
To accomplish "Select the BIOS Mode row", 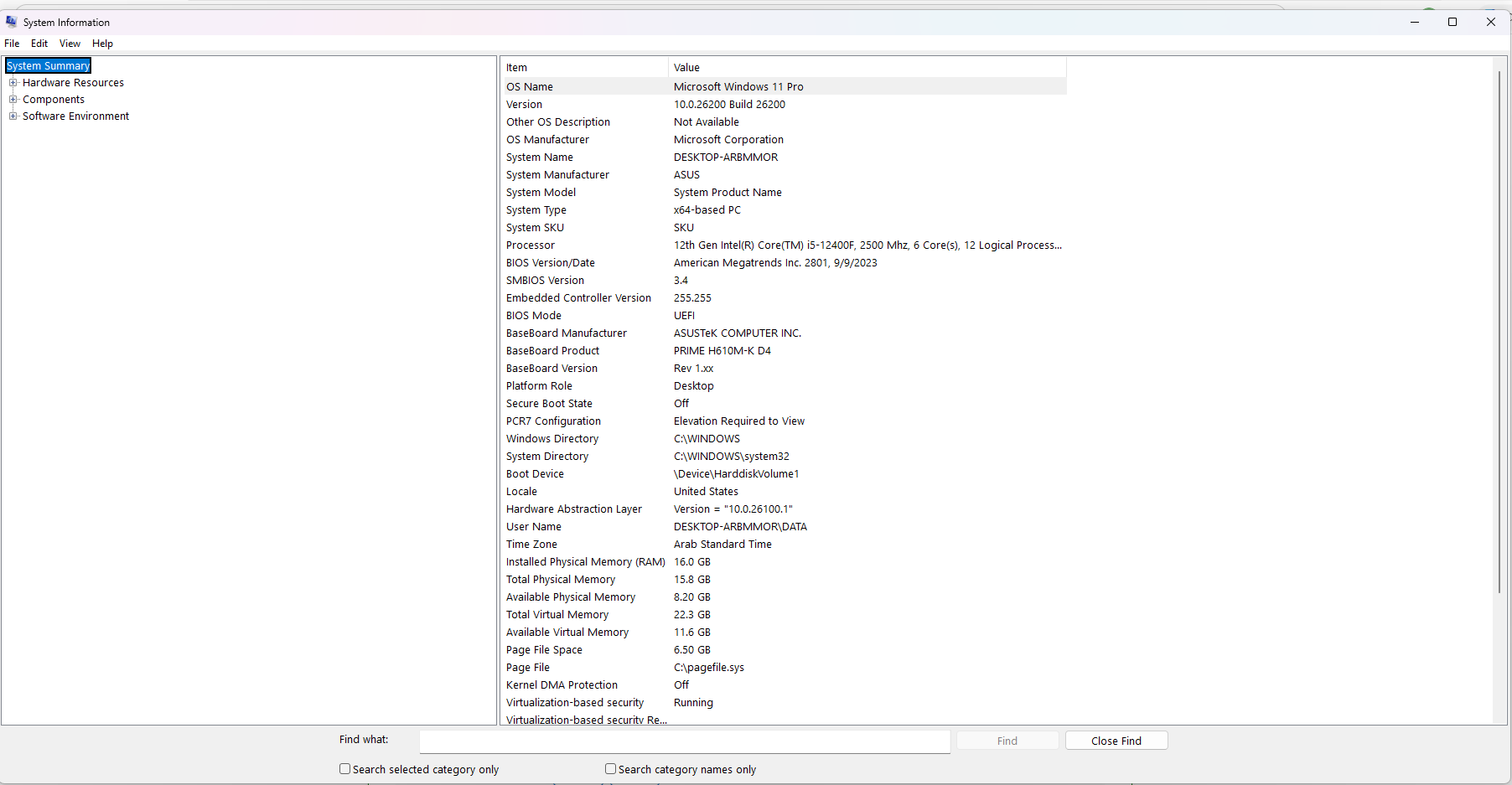I will point(784,316).
